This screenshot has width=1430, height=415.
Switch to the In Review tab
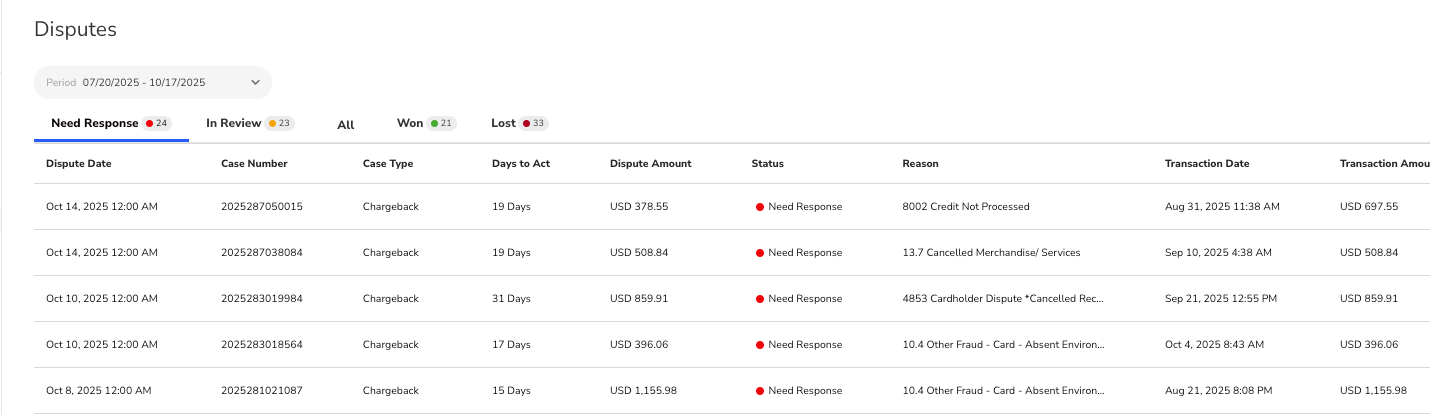(x=234, y=123)
